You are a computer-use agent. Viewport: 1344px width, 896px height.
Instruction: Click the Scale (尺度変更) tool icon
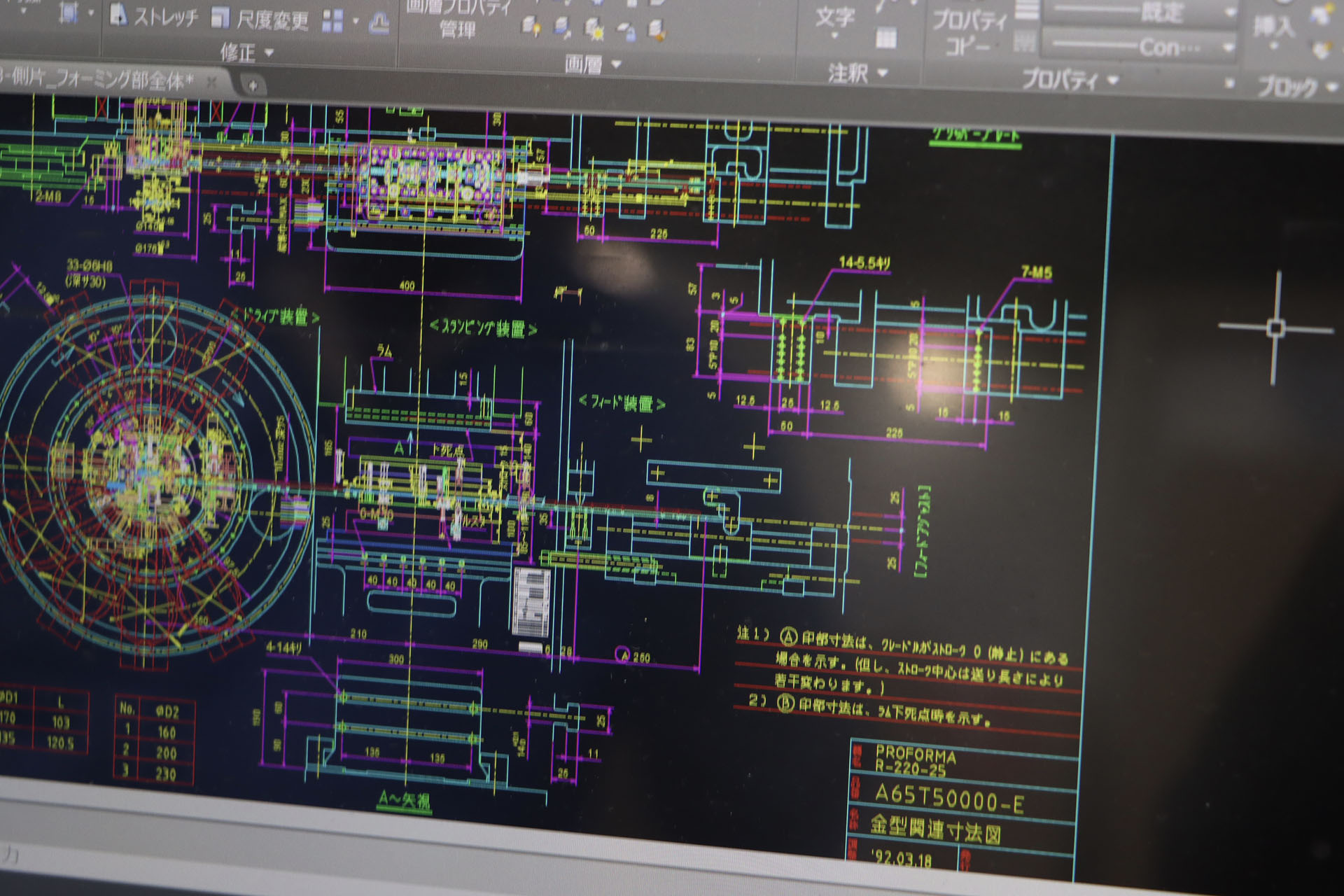click(x=221, y=18)
